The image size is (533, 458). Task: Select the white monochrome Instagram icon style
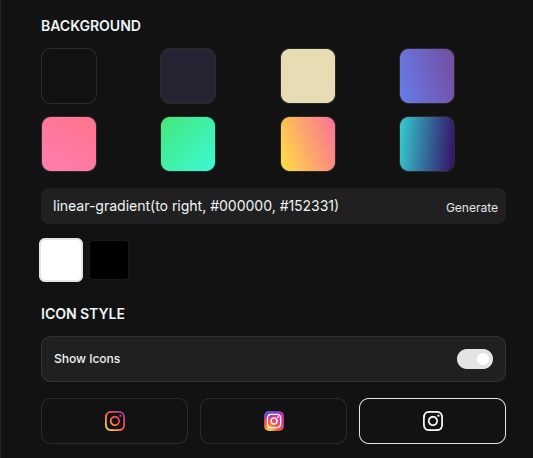point(432,421)
